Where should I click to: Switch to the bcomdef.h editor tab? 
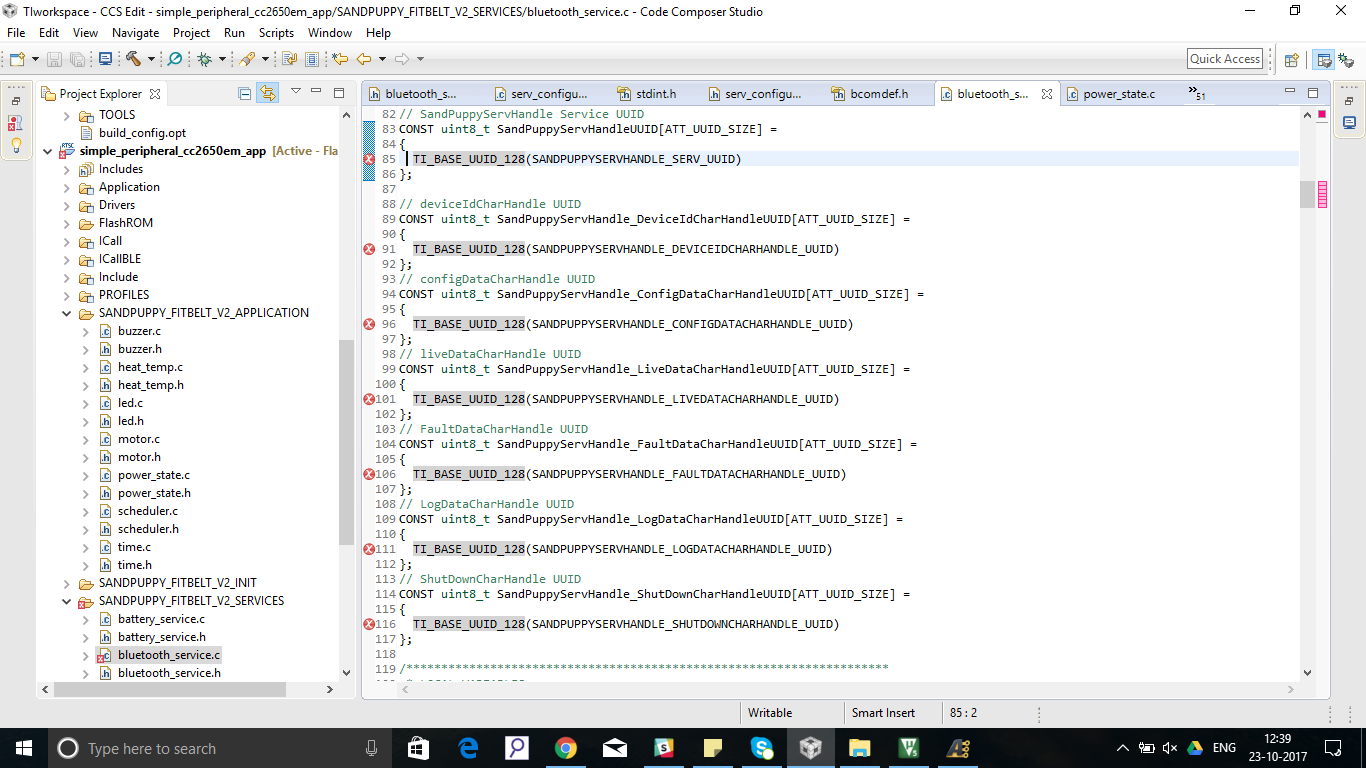tap(878, 94)
